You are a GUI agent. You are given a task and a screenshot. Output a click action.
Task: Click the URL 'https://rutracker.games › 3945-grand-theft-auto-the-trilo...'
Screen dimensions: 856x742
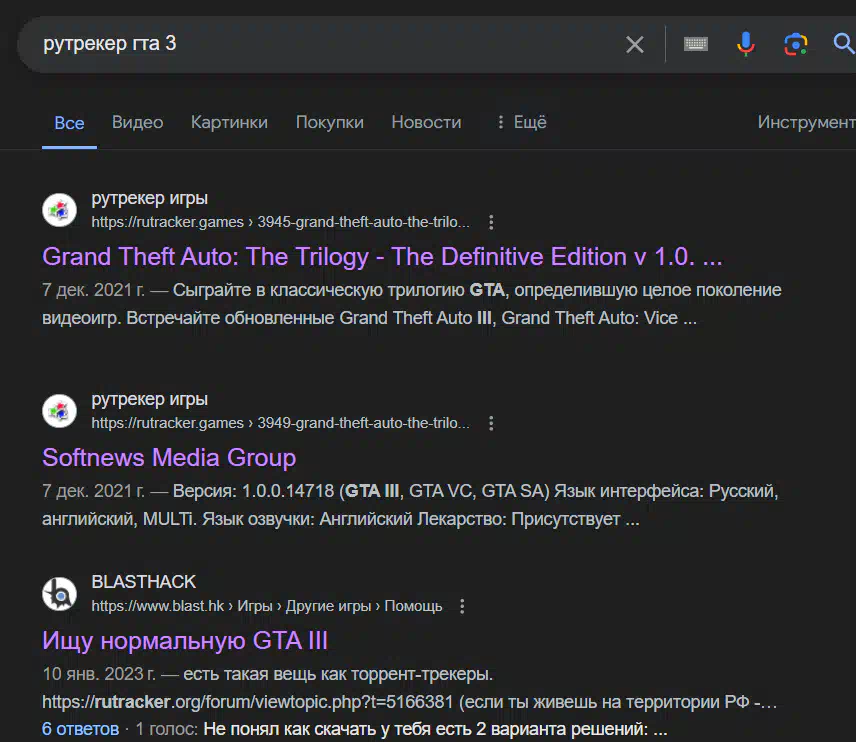coord(280,222)
